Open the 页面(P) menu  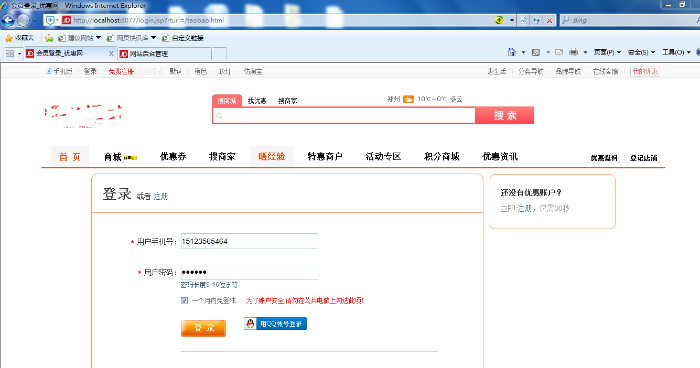607,52
